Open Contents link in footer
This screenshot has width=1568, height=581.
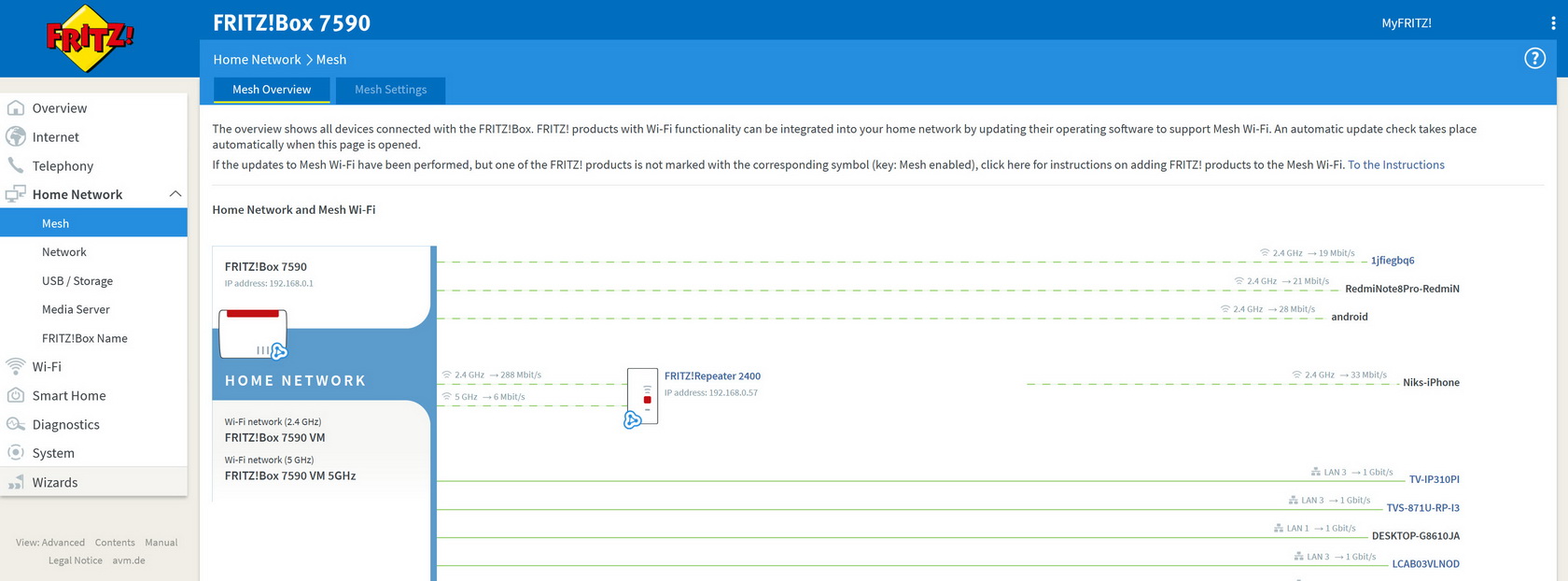click(x=115, y=543)
